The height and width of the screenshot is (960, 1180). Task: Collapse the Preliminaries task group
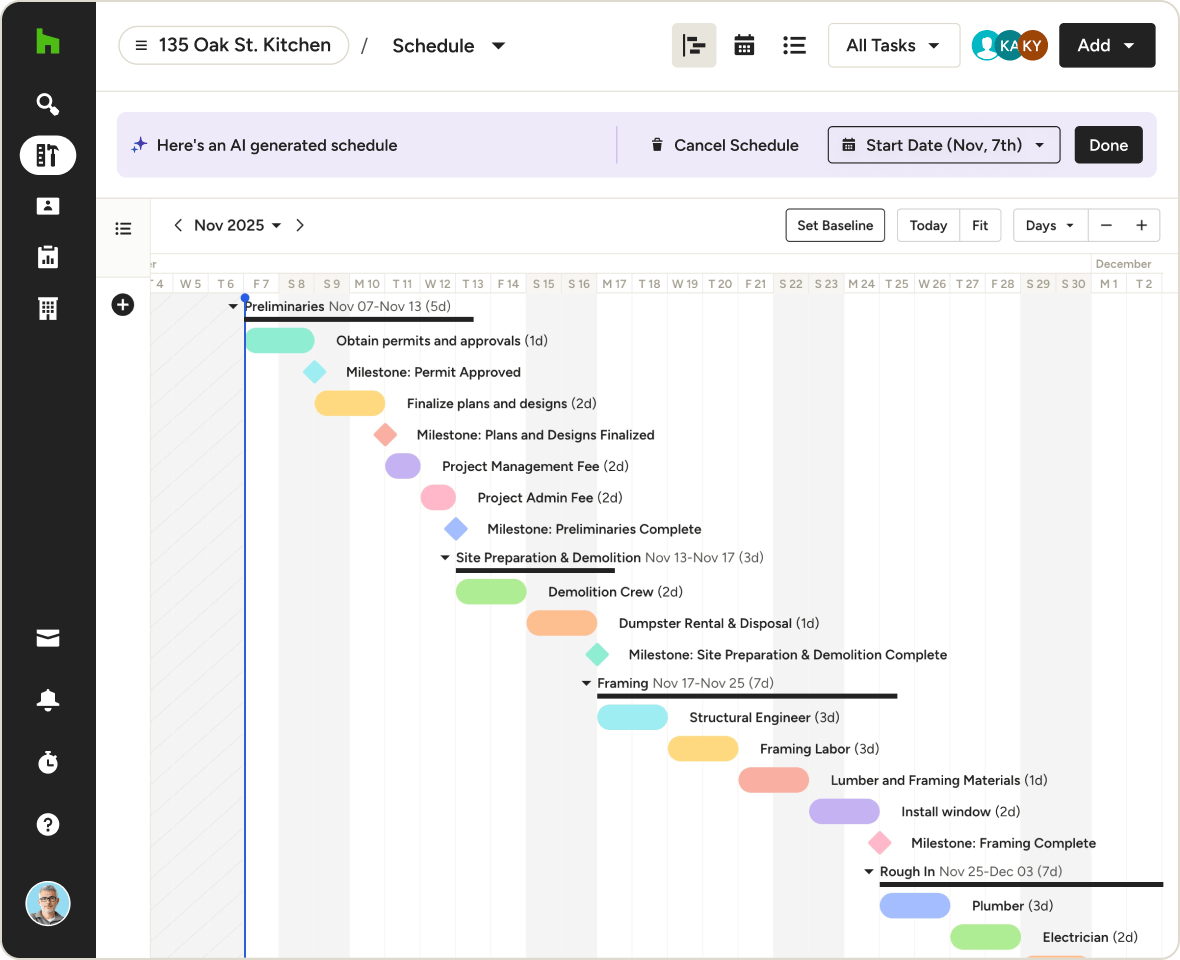point(233,307)
